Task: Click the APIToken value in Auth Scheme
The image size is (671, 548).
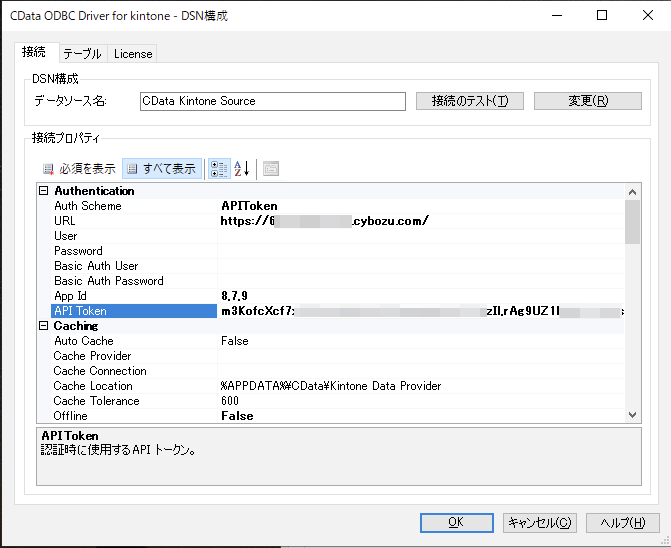Action: 249,206
